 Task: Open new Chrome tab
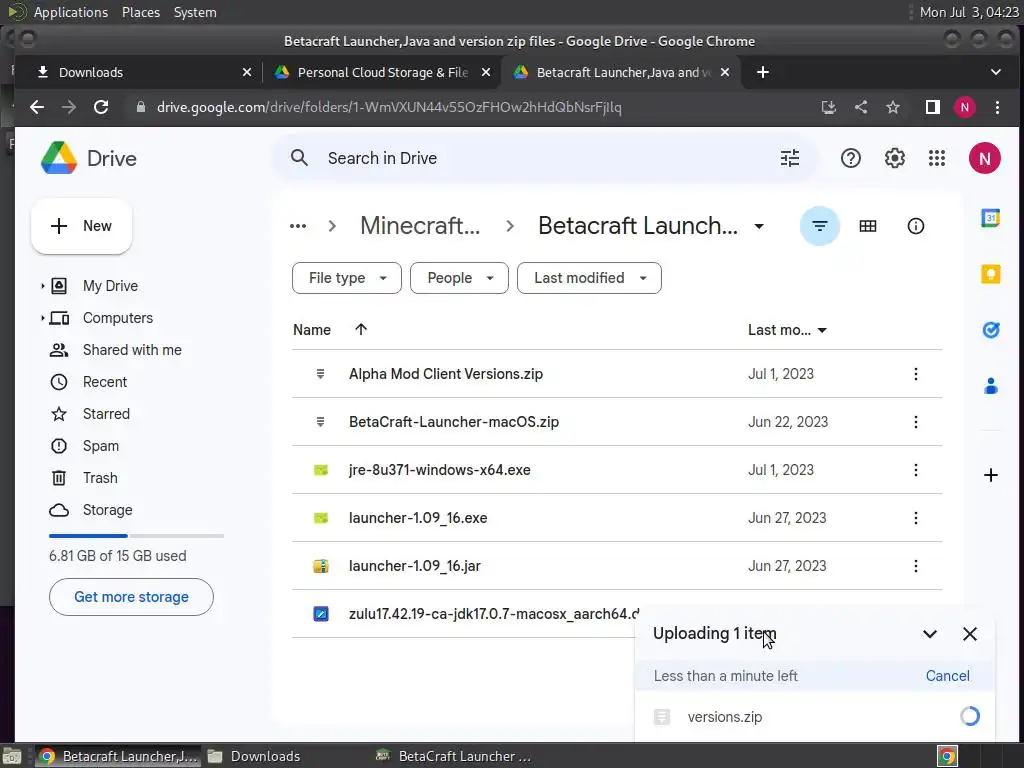coord(762,72)
